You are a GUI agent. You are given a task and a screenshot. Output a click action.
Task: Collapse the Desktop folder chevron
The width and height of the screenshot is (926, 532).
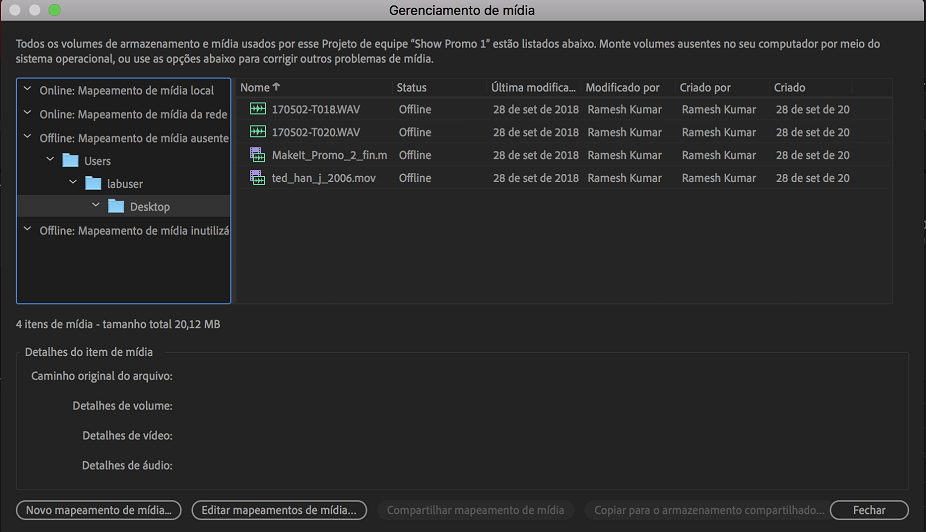(x=96, y=205)
